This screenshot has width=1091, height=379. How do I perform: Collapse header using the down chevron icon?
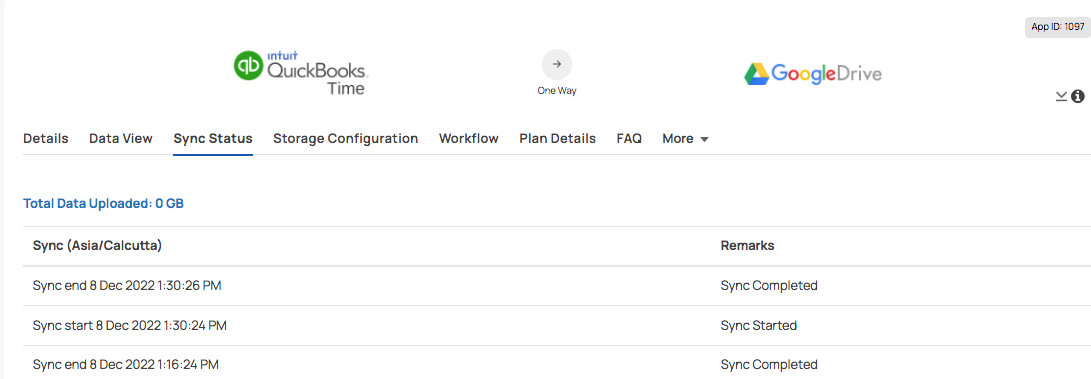click(1061, 96)
